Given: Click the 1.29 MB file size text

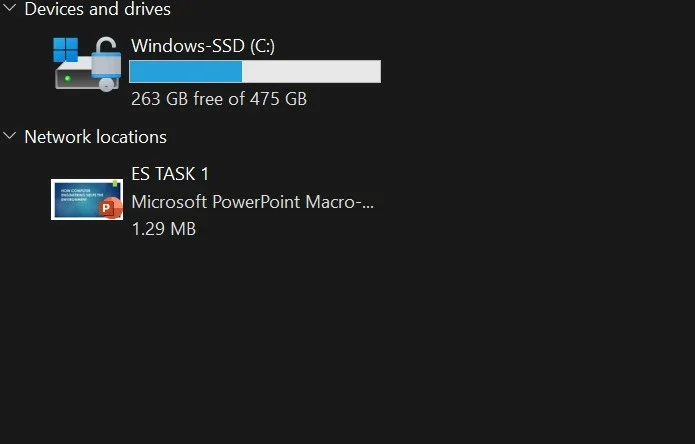Looking at the screenshot, I should coord(164,229).
